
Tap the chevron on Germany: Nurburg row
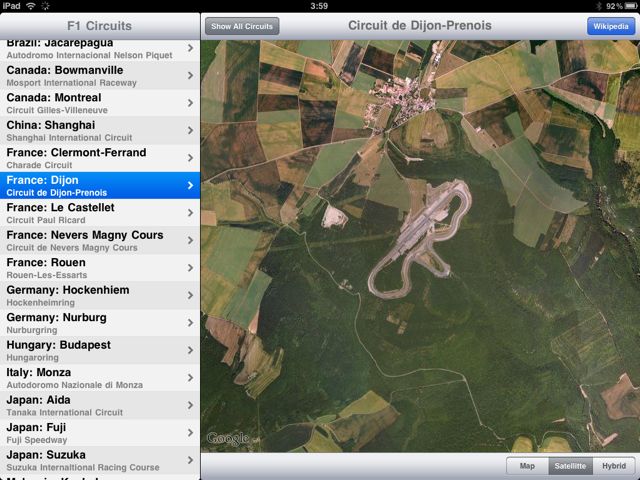(x=190, y=323)
